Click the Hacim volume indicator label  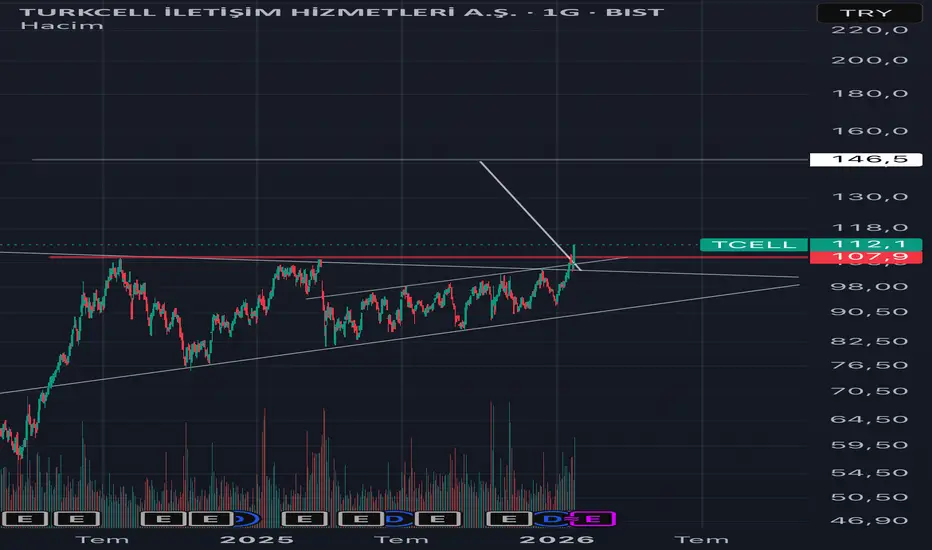[61, 26]
